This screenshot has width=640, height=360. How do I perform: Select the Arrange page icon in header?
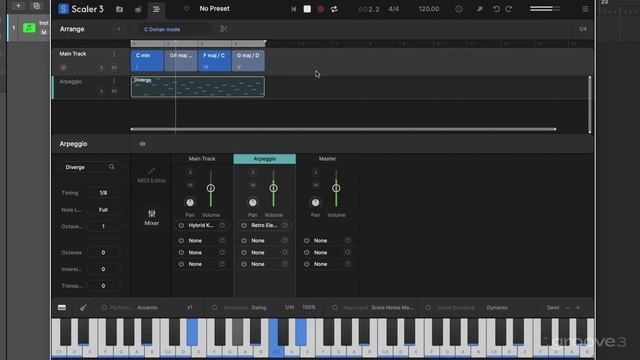tap(156, 9)
